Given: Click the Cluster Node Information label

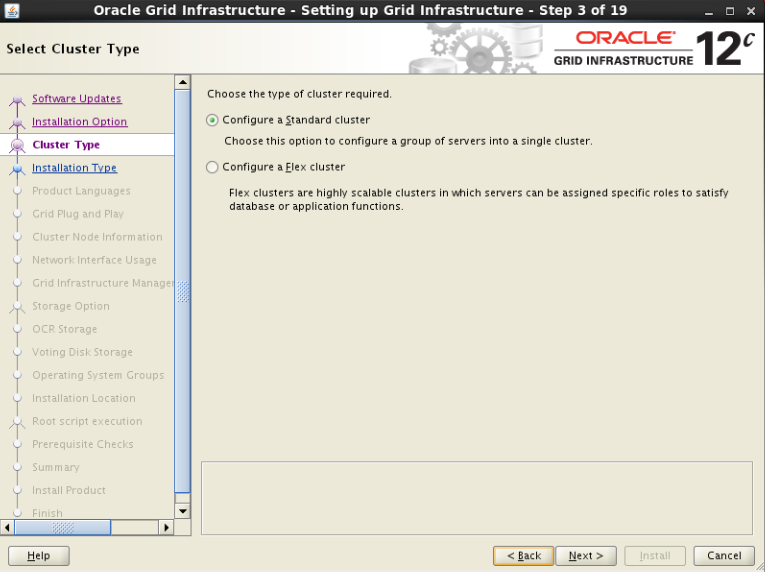Looking at the screenshot, I should (x=97, y=237).
